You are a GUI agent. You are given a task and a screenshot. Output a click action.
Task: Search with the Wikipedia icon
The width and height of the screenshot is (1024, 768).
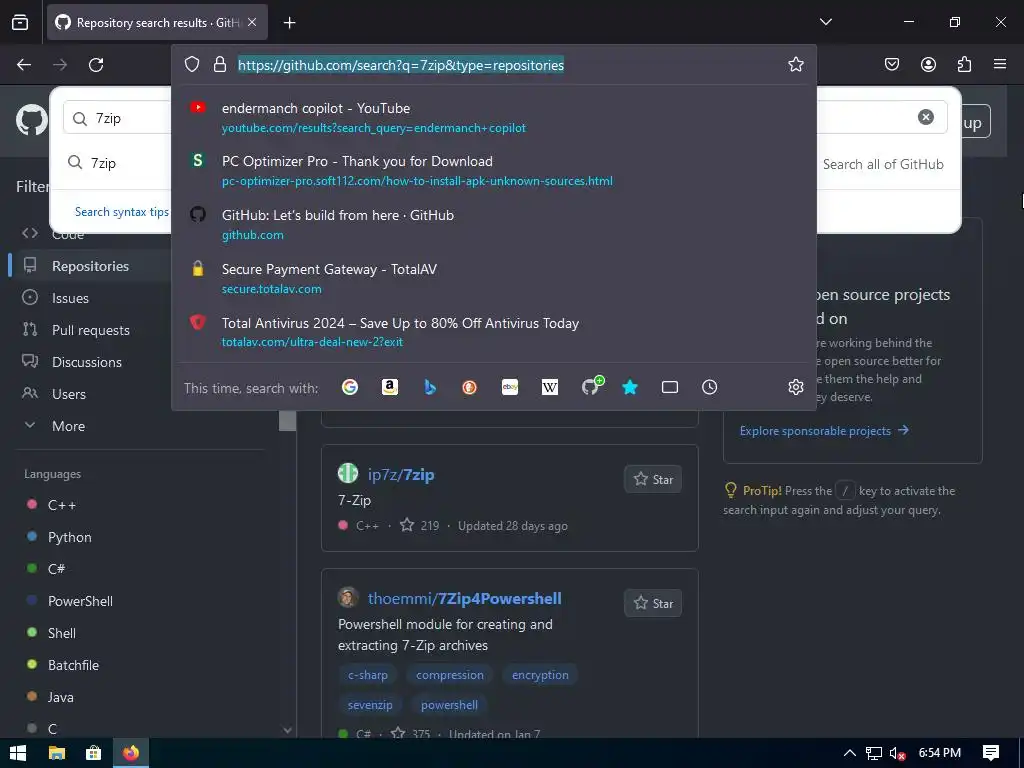point(550,387)
